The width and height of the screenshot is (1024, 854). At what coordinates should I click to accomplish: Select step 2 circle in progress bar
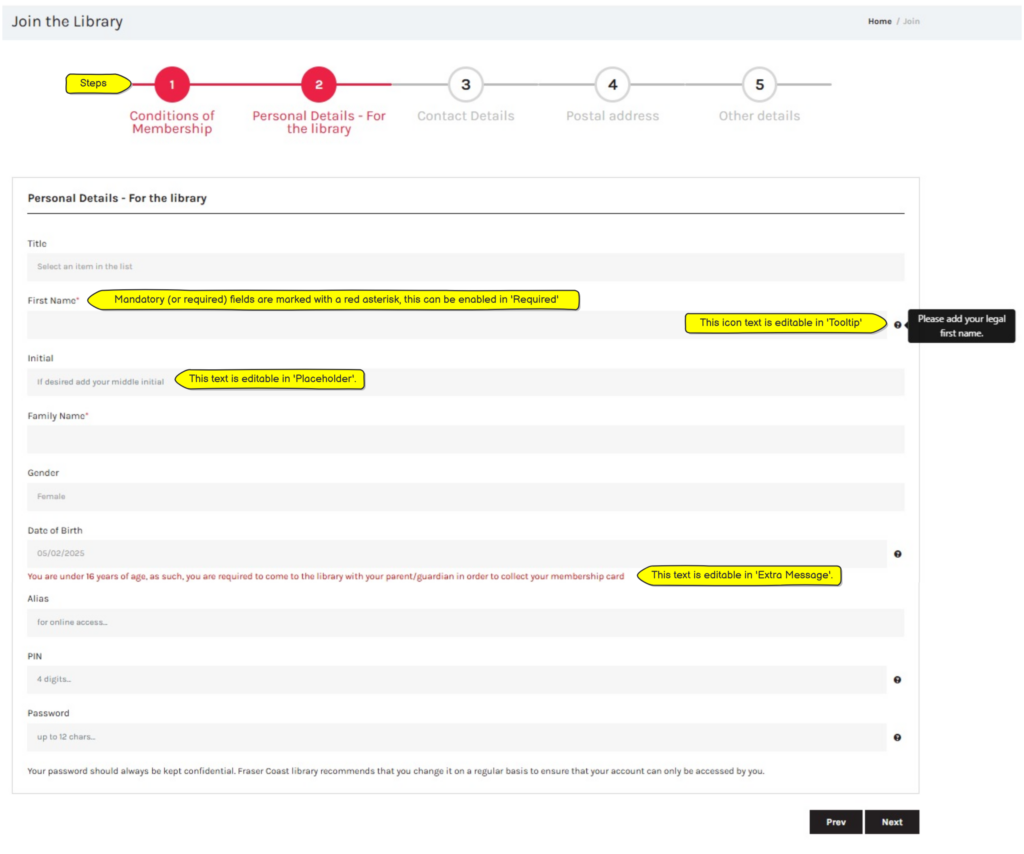click(x=319, y=85)
